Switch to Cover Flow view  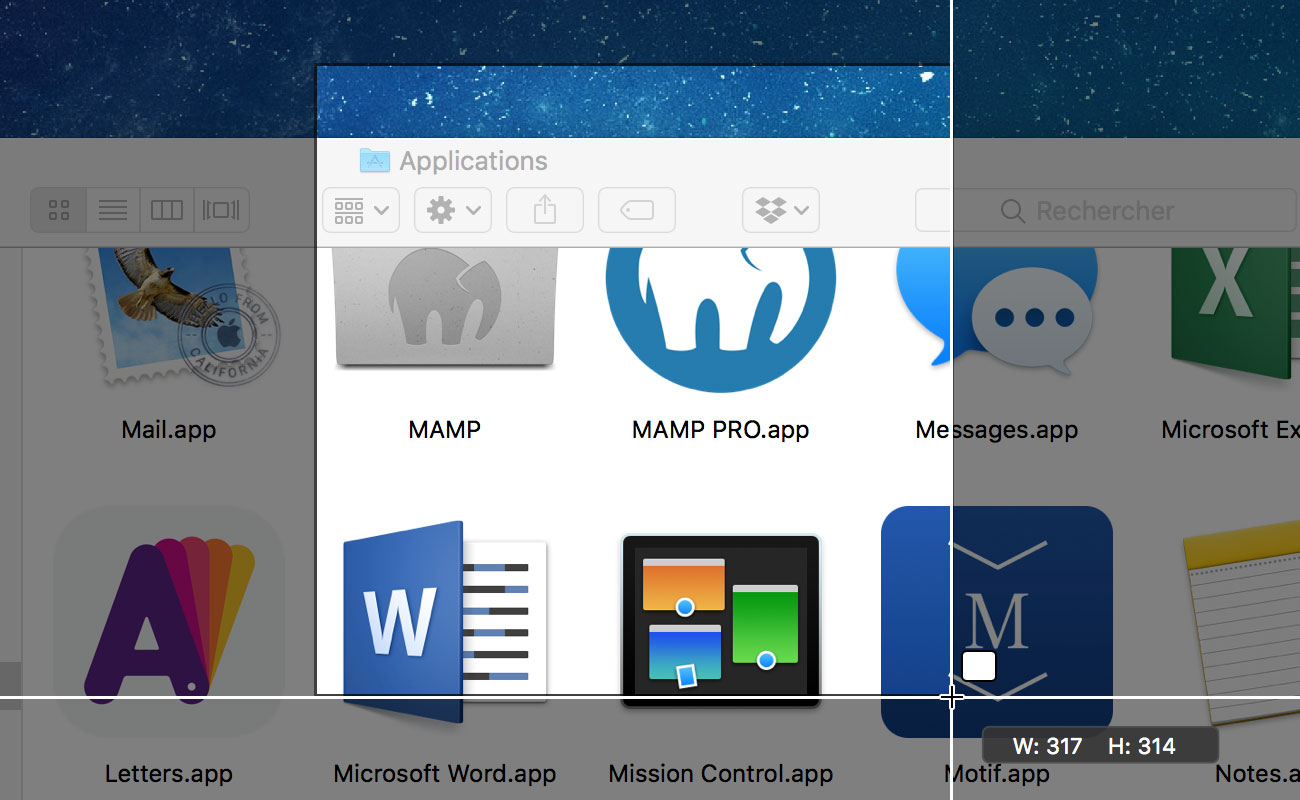(221, 210)
